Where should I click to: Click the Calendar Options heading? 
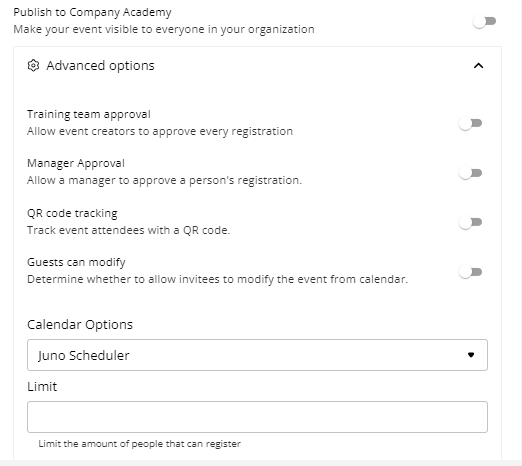point(80,325)
